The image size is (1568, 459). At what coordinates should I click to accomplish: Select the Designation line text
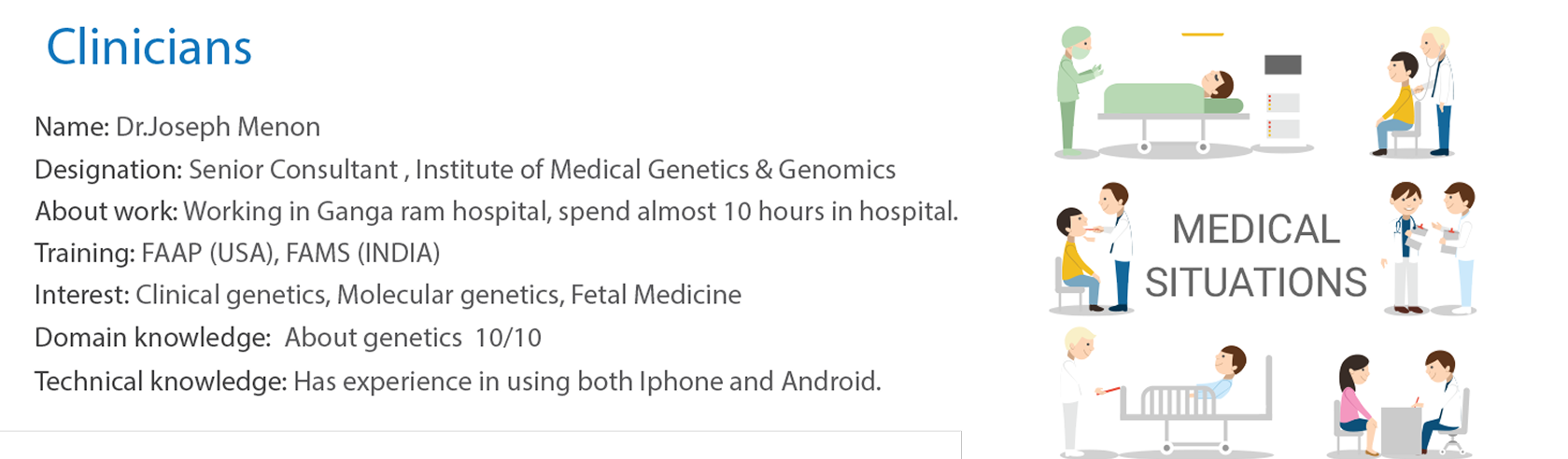click(465, 170)
